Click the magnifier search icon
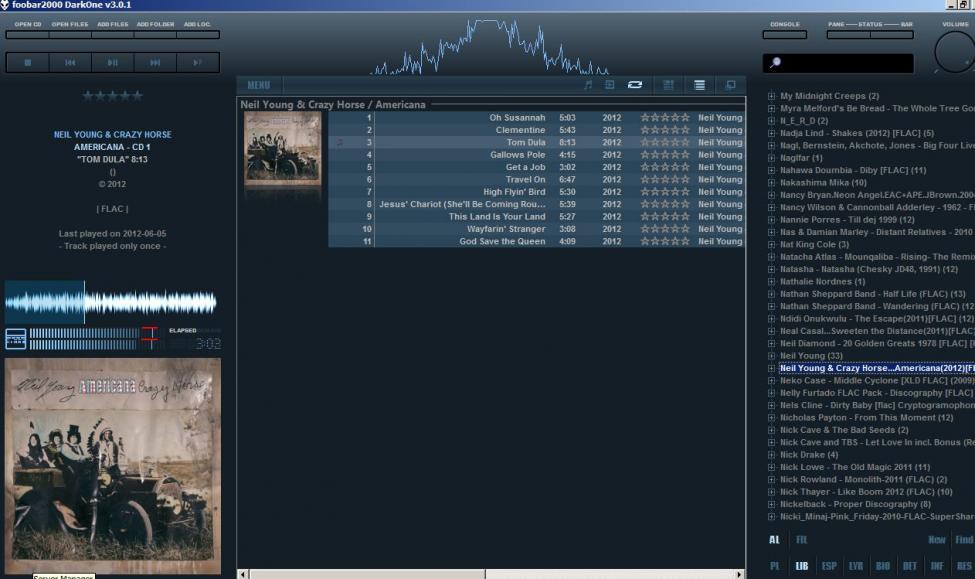This screenshot has width=975, height=579. (x=775, y=62)
